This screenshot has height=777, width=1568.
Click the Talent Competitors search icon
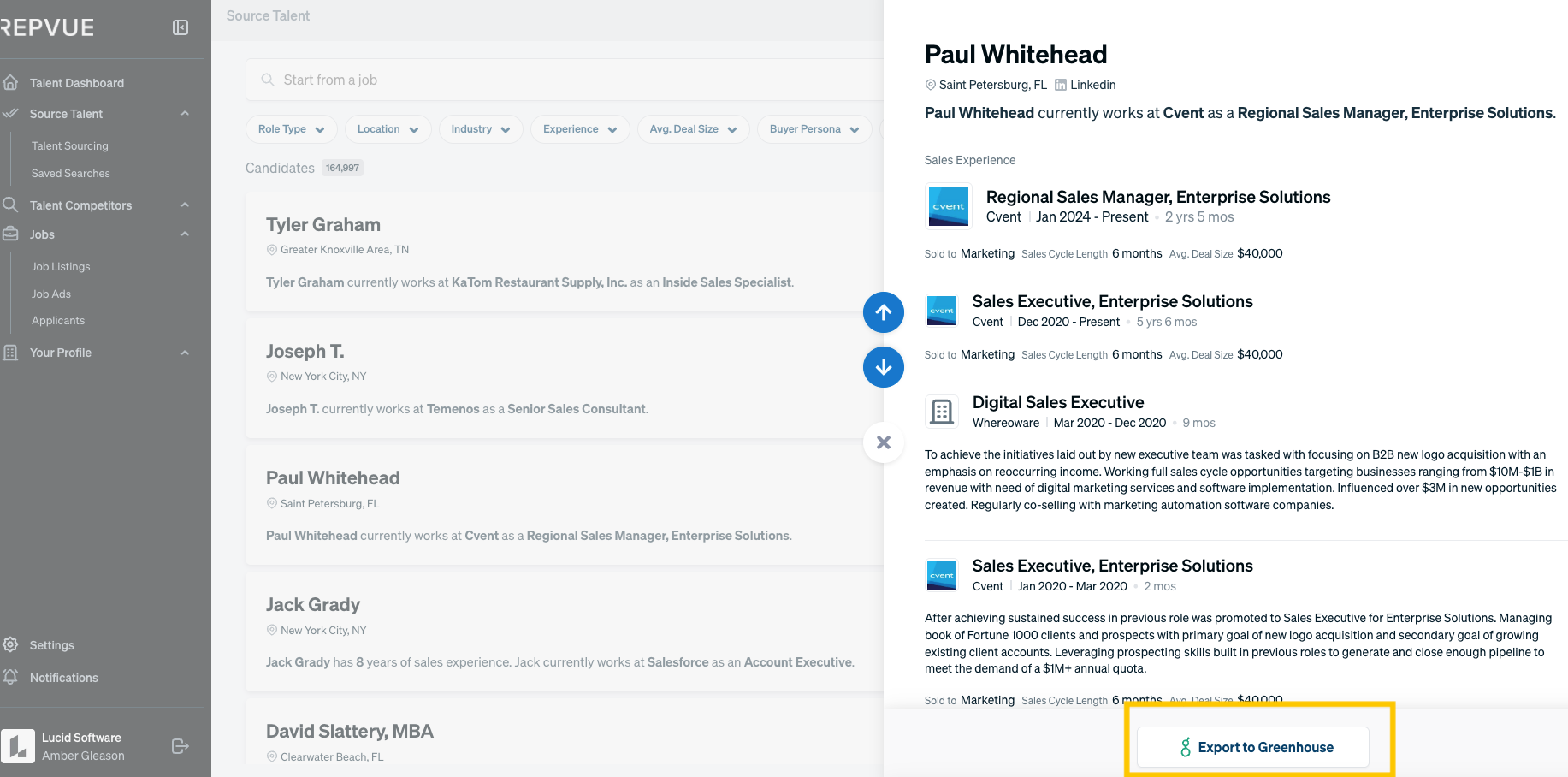pos(10,205)
